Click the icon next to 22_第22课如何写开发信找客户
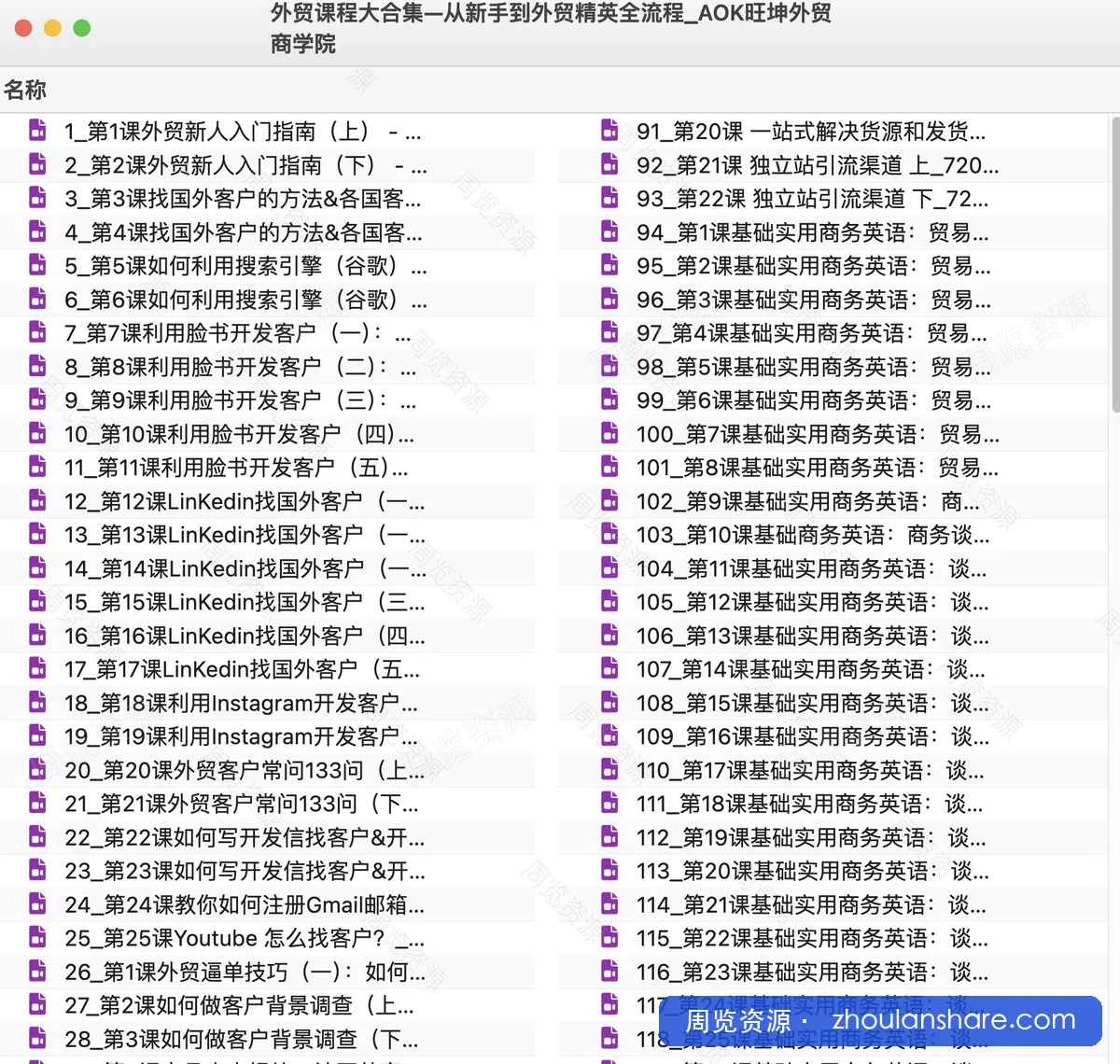The image size is (1120, 1064). point(37,835)
